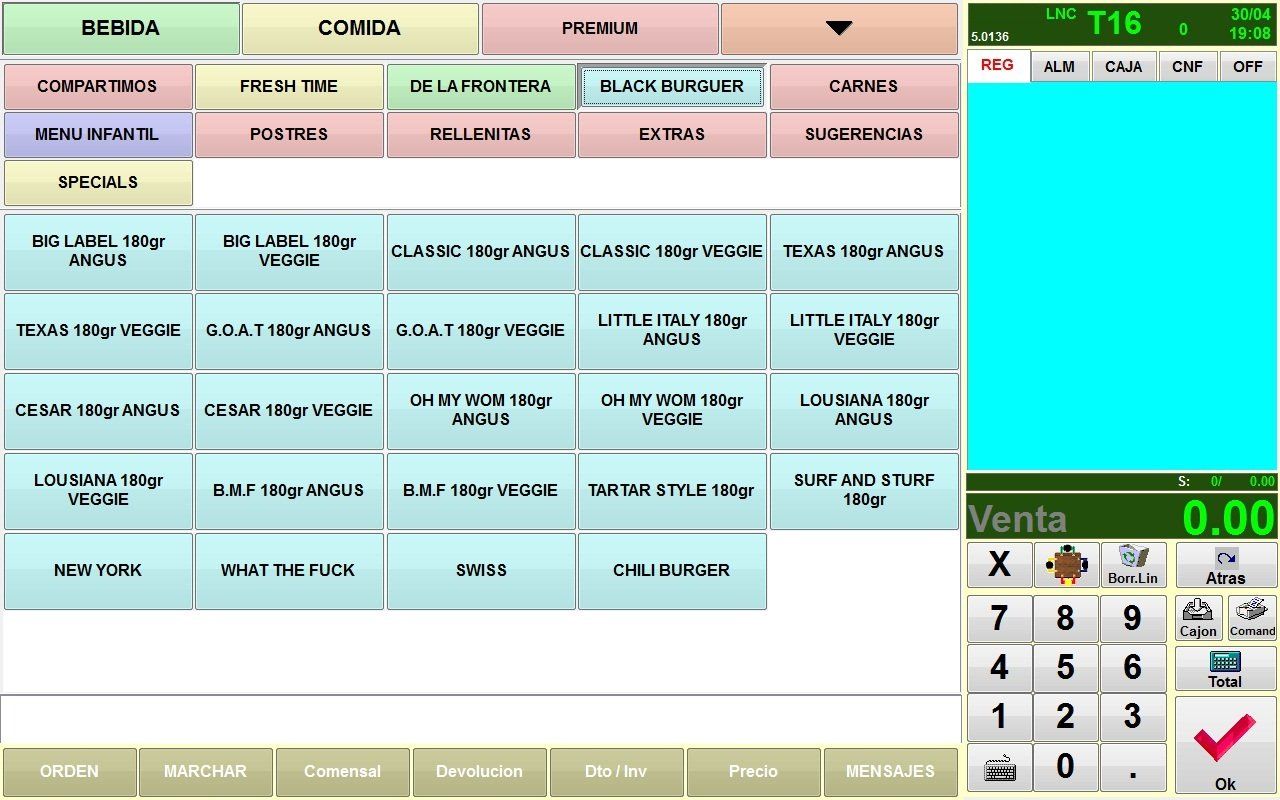Add B.M.F 180gr VEGGIE burger
The height and width of the screenshot is (800, 1280).
[481, 491]
